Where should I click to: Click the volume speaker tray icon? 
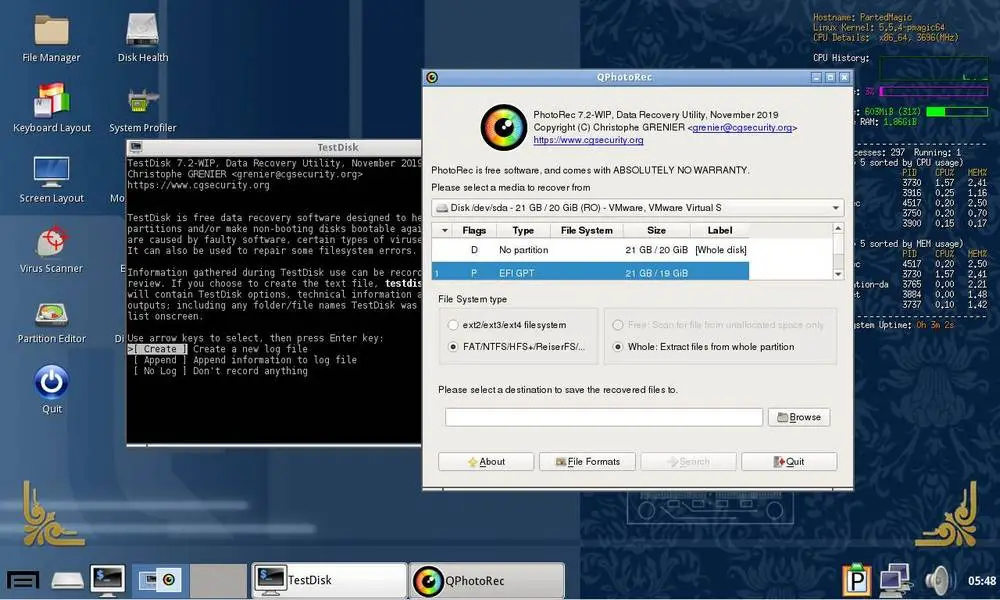click(x=939, y=580)
